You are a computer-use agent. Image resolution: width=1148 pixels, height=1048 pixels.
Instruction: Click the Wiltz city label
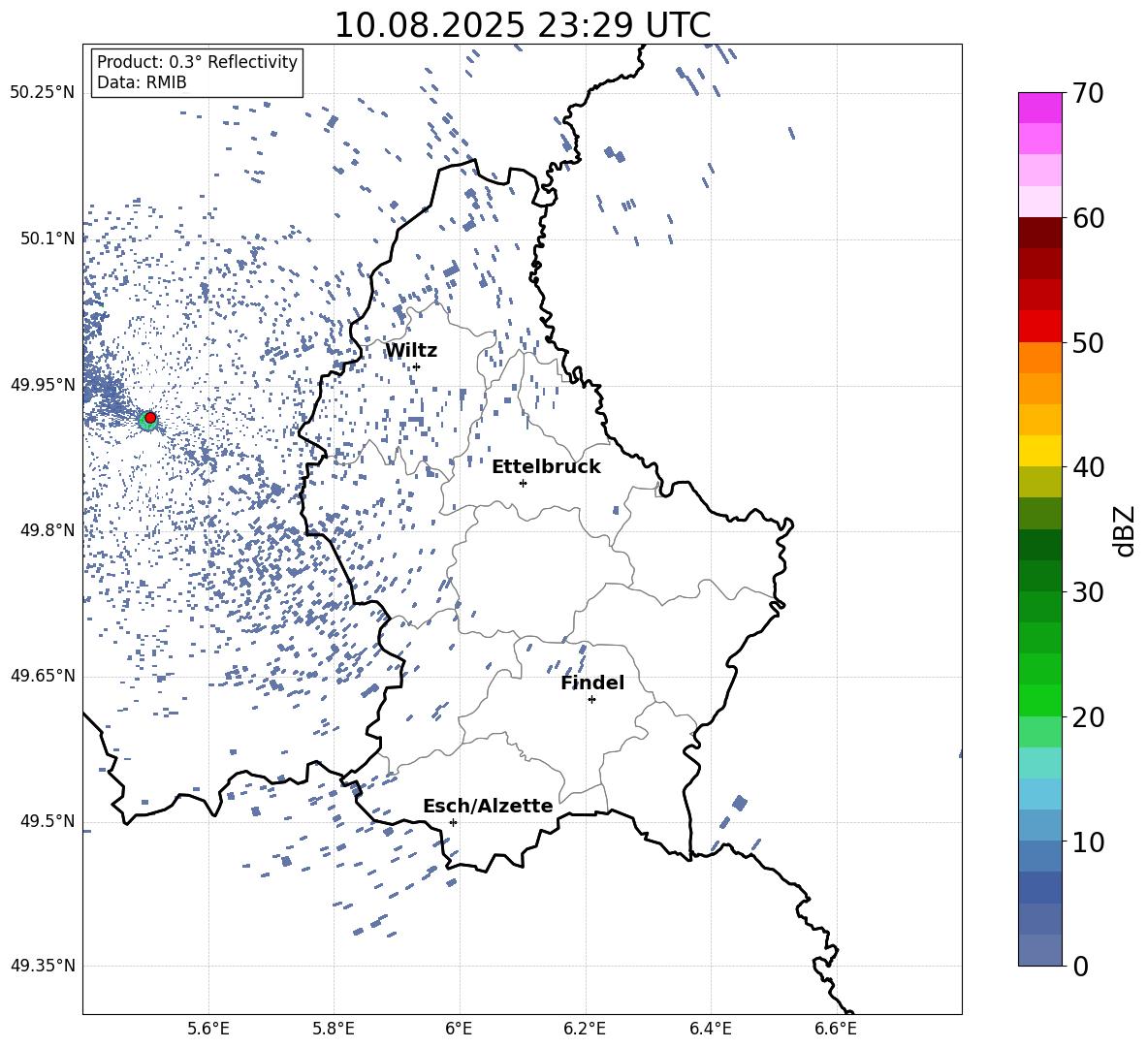click(x=411, y=351)
